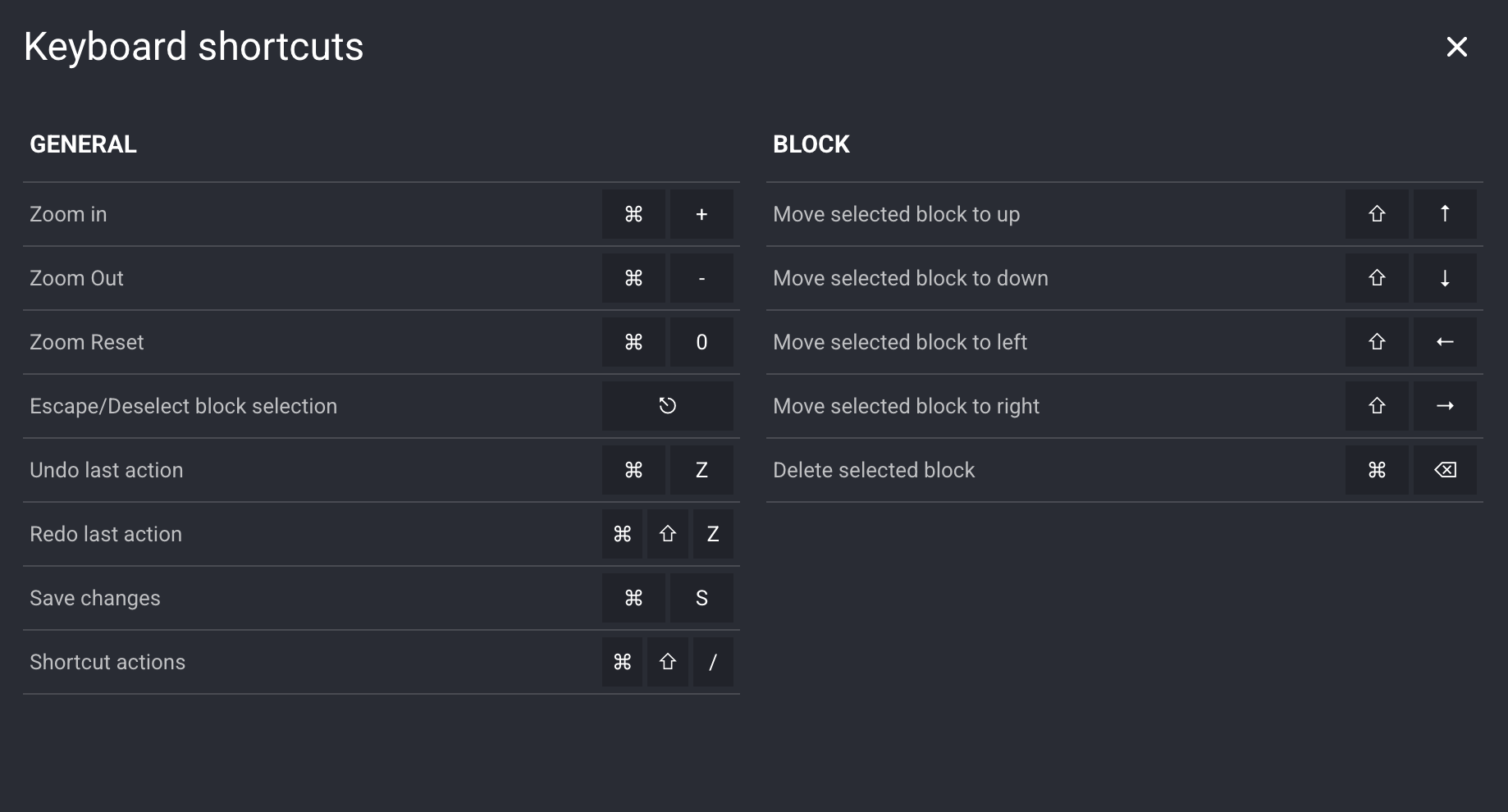Click the plus key icon for Zoom in
The height and width of the screenshot is (812, 1508).
click(x=701, y=214)
